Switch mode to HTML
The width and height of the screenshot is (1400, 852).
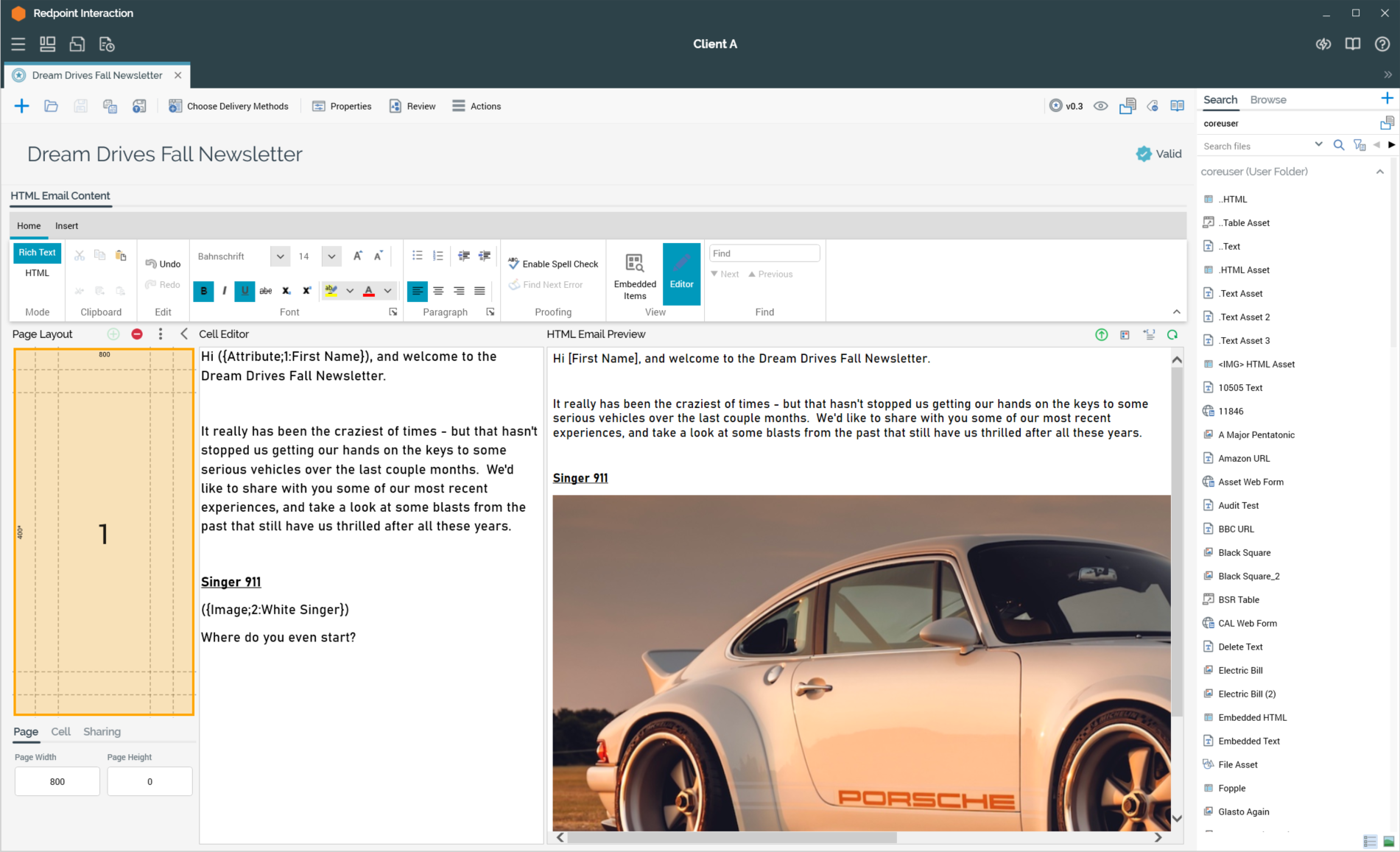click(37, 273)
